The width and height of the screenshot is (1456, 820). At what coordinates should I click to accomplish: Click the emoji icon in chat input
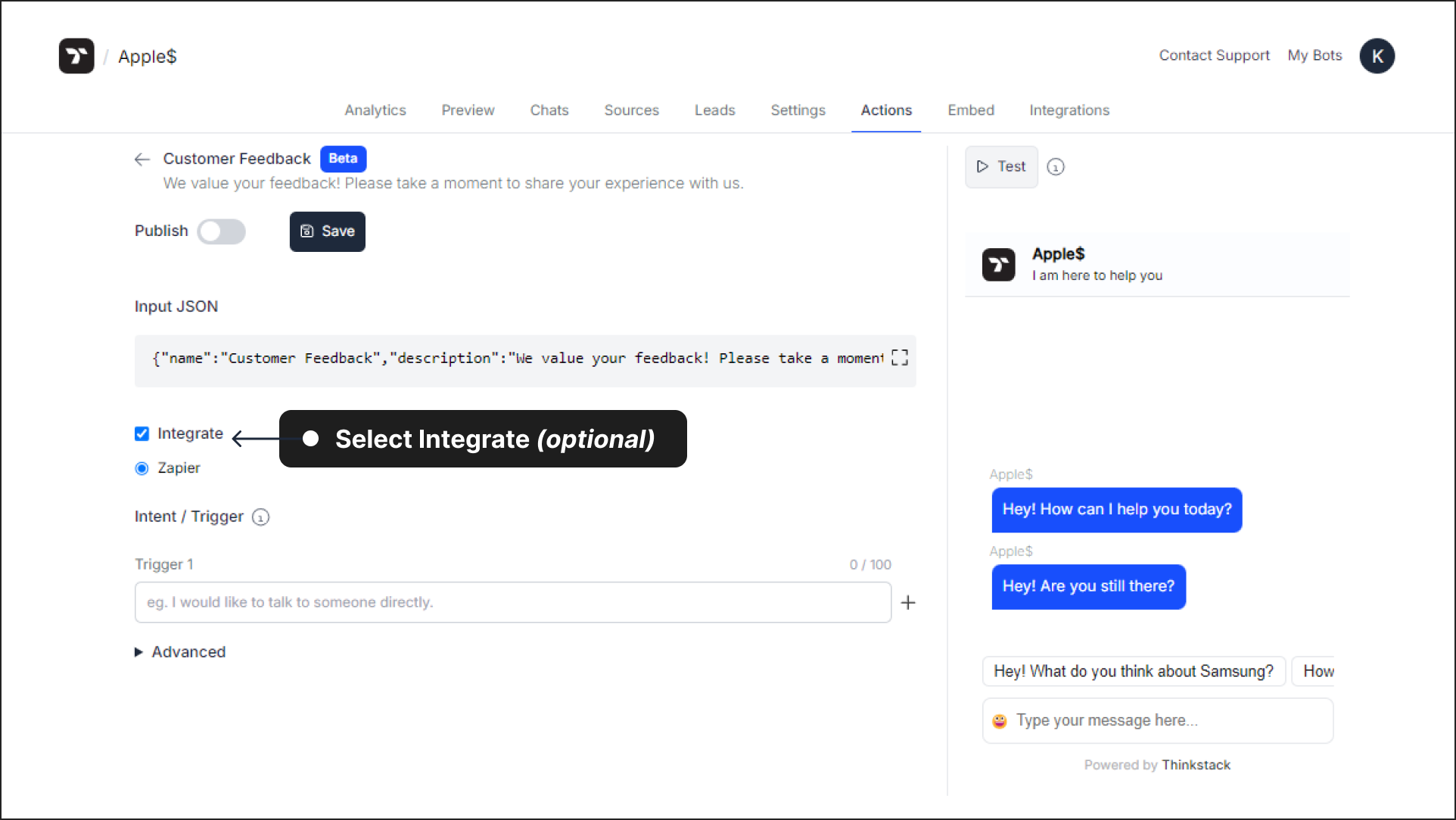[x=1000, y=721]
